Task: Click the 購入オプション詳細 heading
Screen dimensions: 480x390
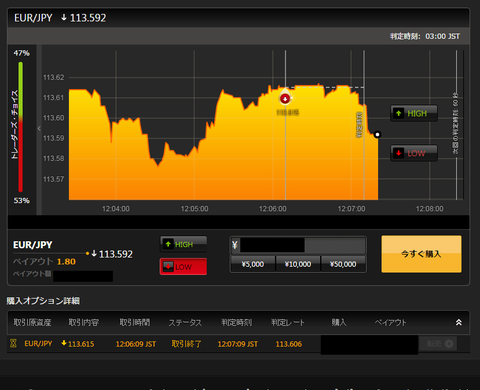Action: (x=43, y=301)
